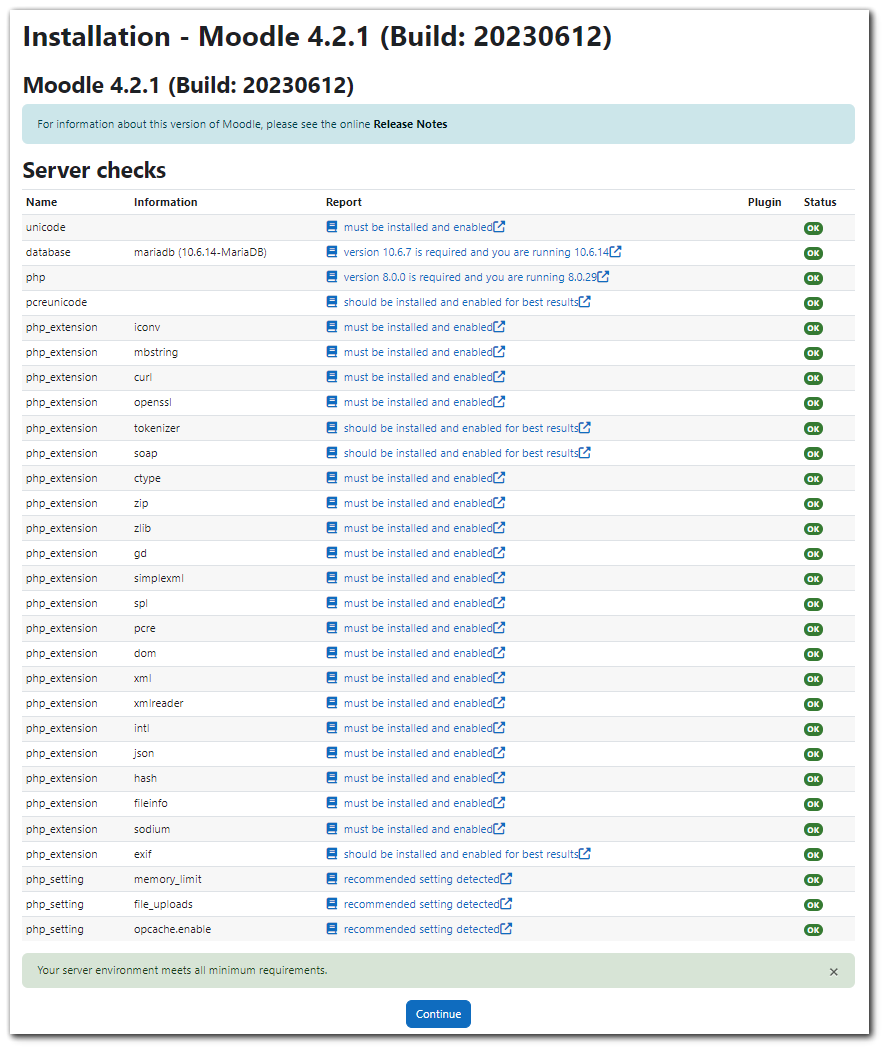Open the report link for sodium extension
The height and width of the screenshot is (1052, 887).
[418, 829]
